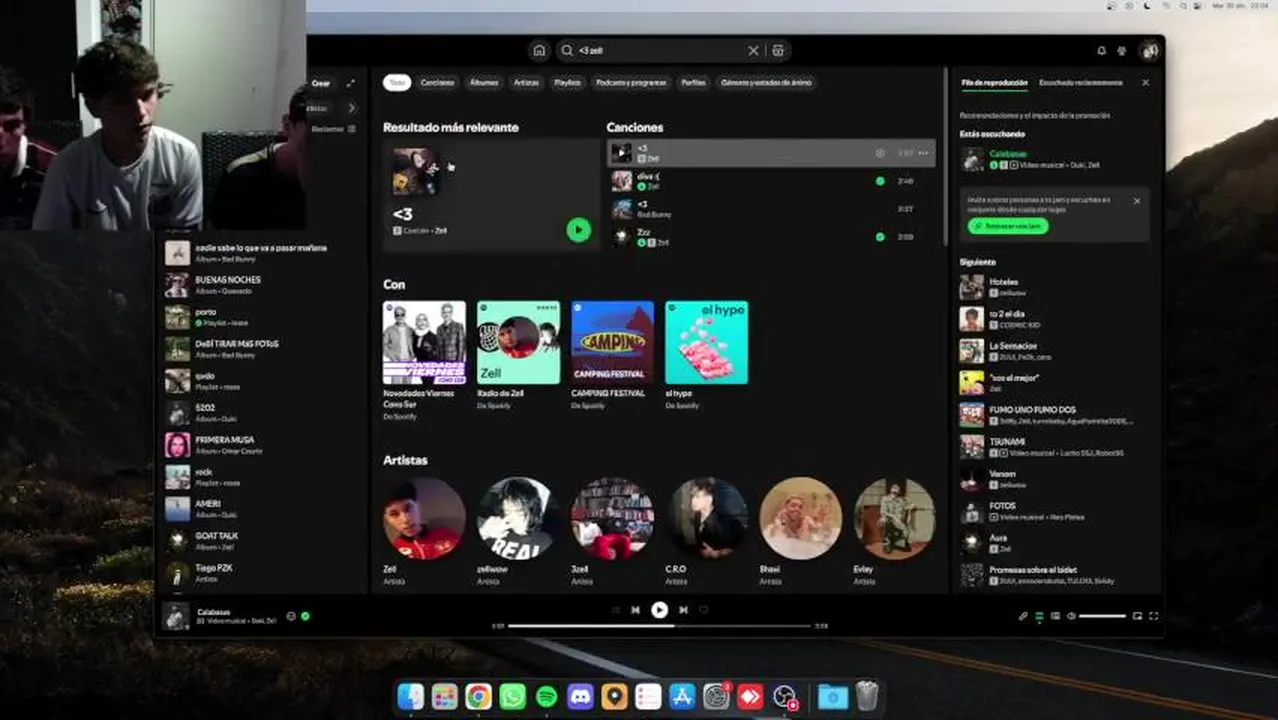This screenshot has height=720, width=1278.
Task: Dismiss the Jam invitation card
Action: tap(1137, 201)
